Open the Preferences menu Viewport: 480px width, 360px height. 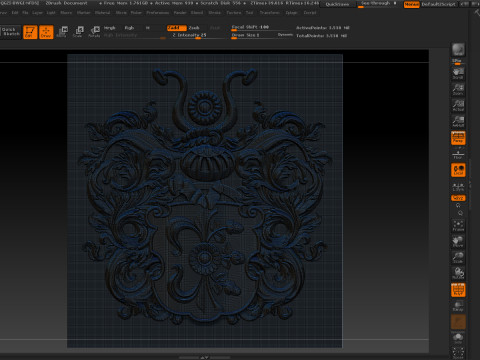(158, 13)
